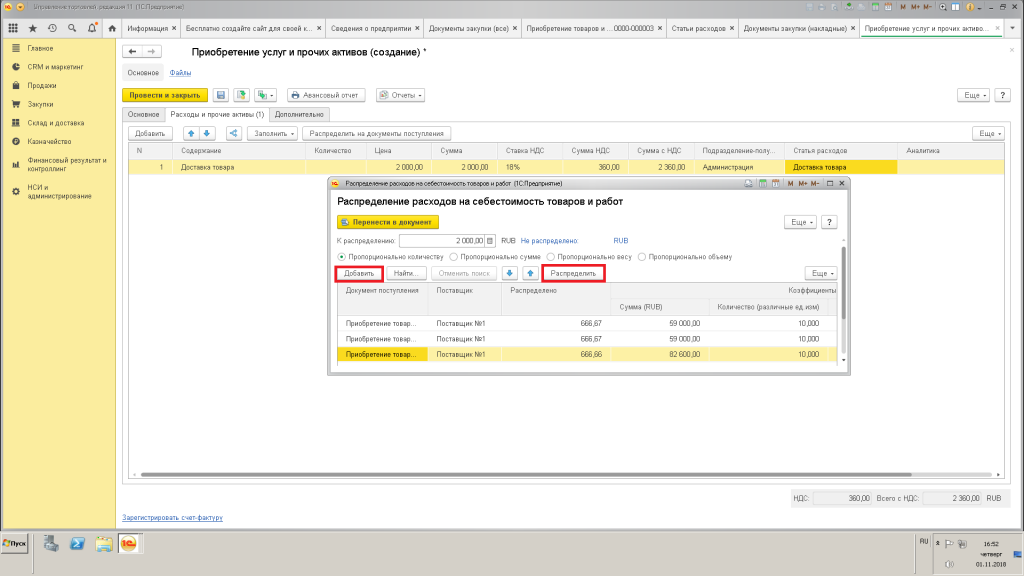This screenshot has height=576, width=1024.
Task: Open the sections menu grid icon
Action: [x=13, y=28]
